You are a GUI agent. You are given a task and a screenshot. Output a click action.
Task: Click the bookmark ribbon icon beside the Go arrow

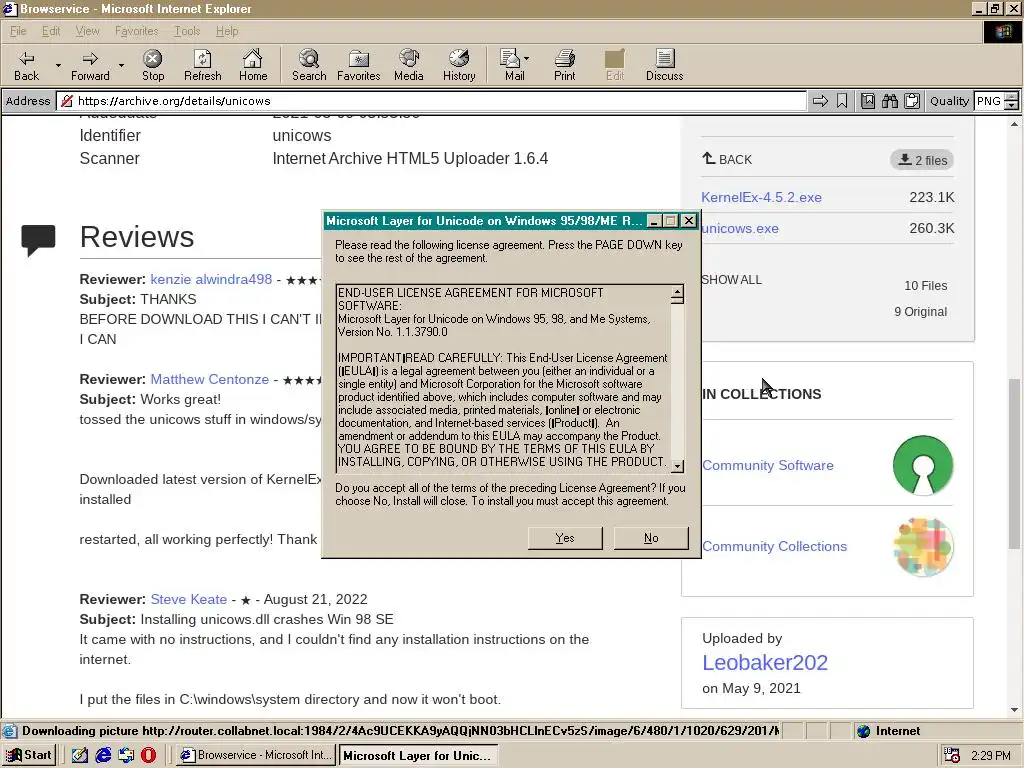(x=842, y=101)
